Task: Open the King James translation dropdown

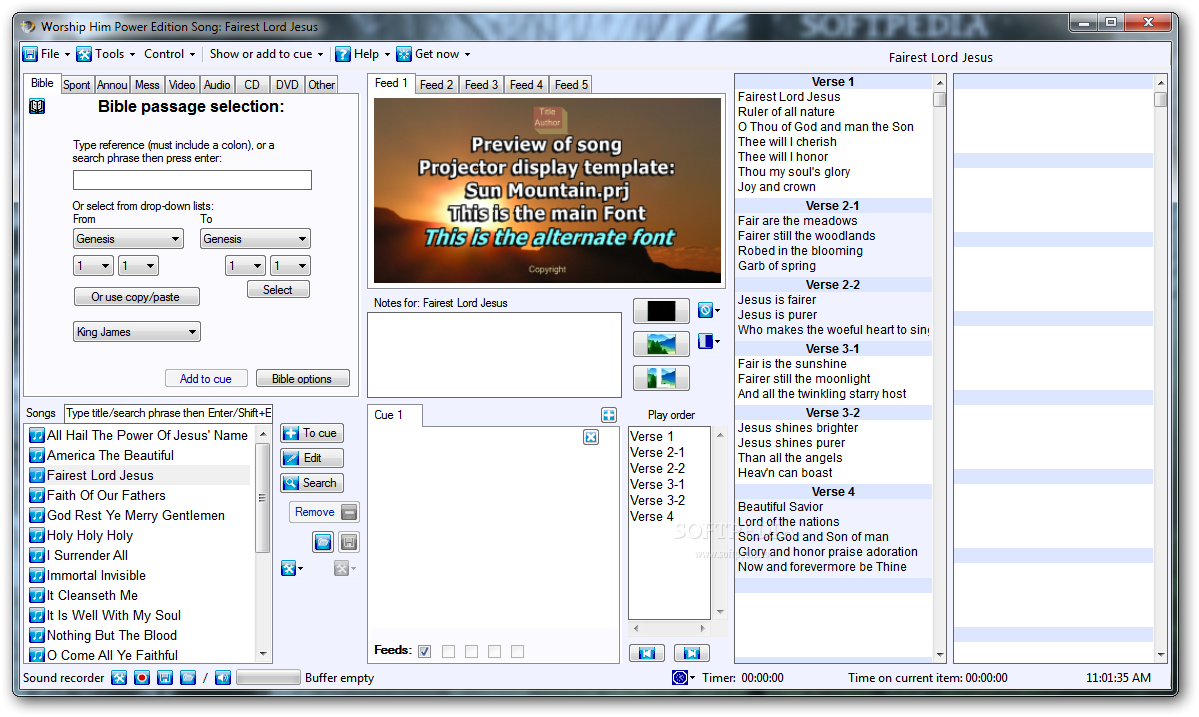Action: [x=137, y=332]
